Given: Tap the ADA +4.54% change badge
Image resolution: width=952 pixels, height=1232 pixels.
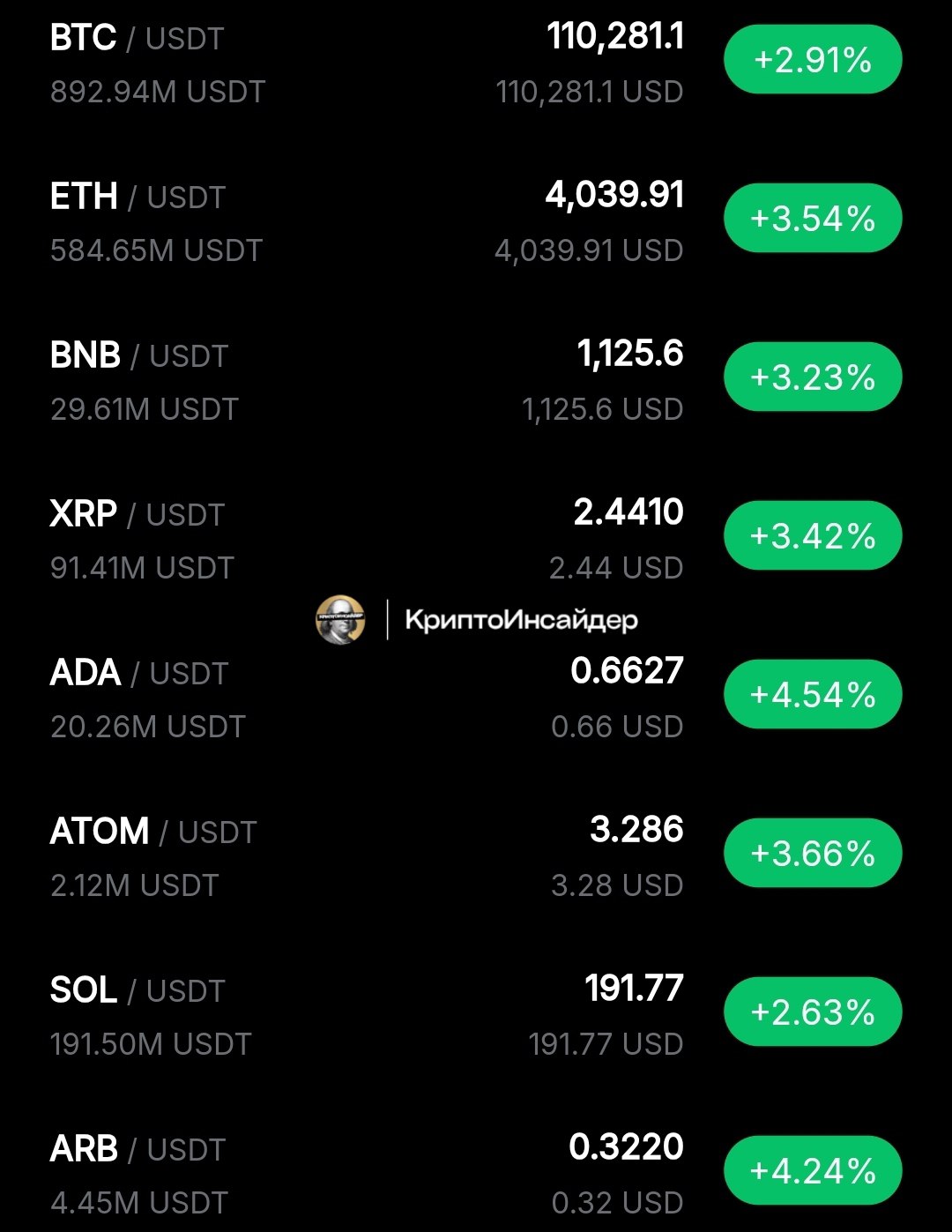Looking at the screenshot, I should pos(813,695).
